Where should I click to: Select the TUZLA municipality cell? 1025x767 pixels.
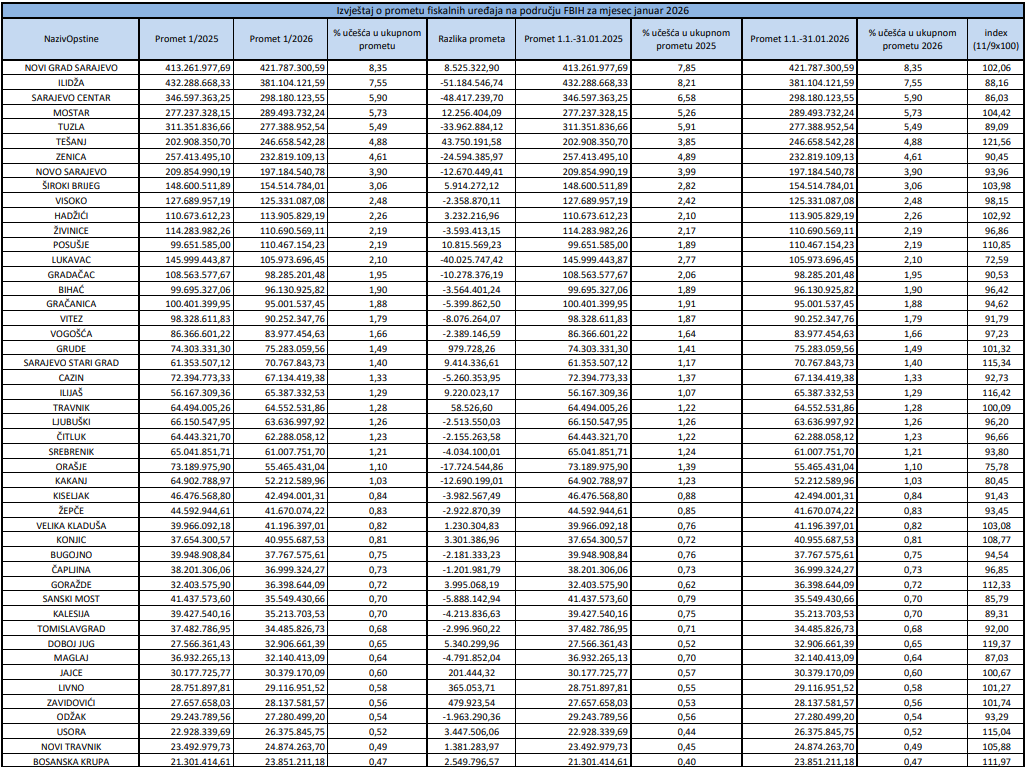click(71, 129)
